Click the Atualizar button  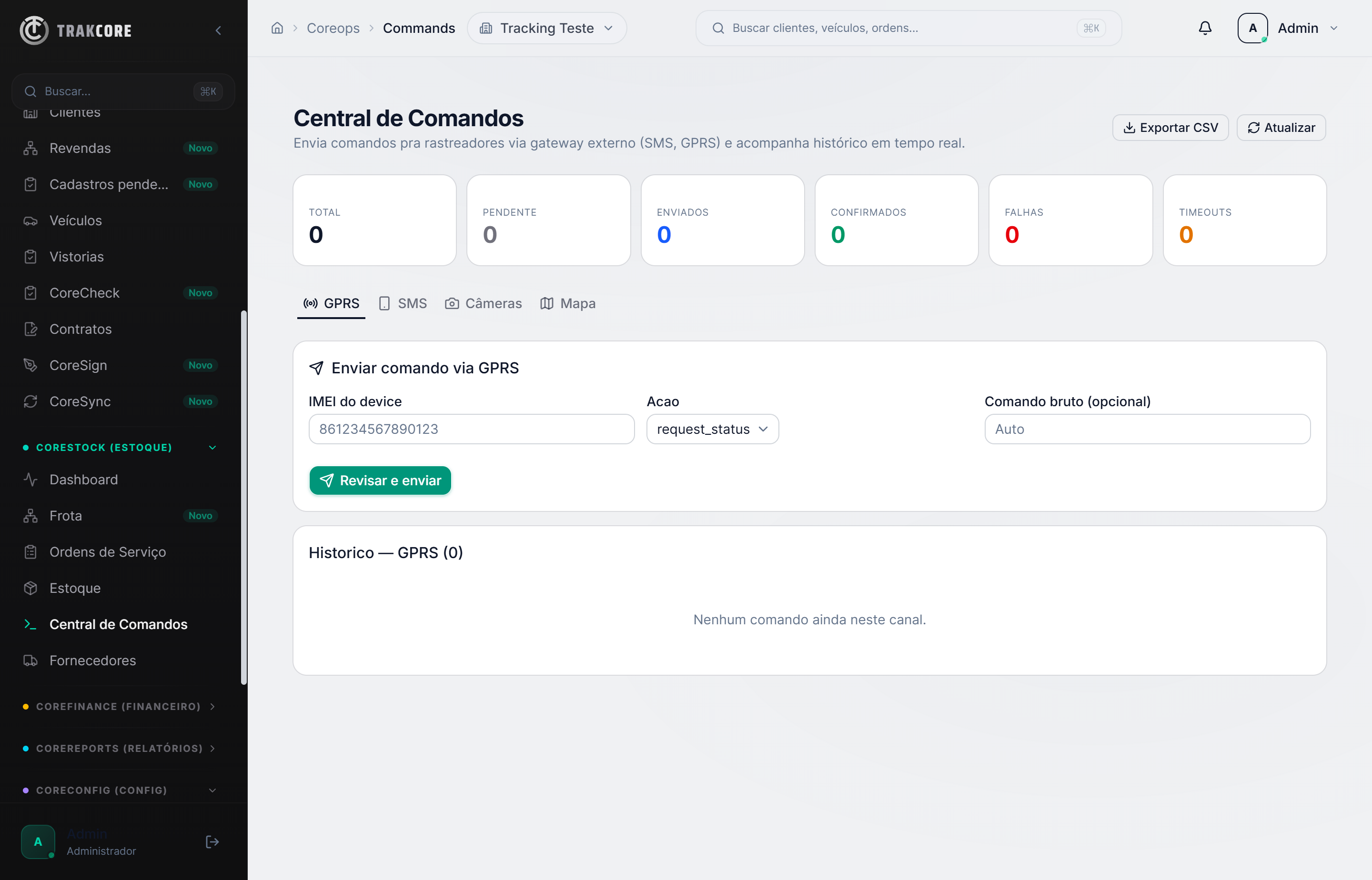pos(1281,128)
